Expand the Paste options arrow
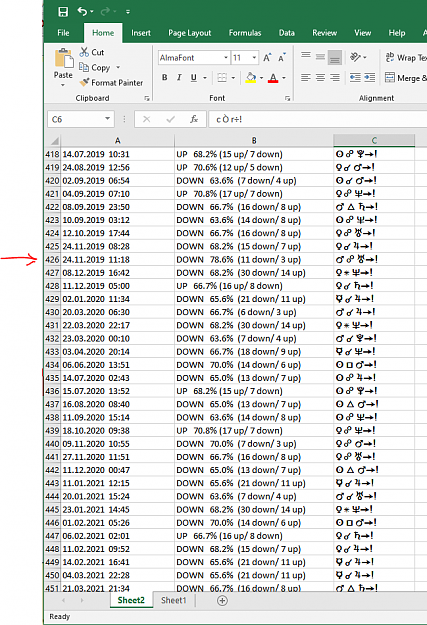The width and height of the screenshot is (427, 625). click(x=63, y=85)
